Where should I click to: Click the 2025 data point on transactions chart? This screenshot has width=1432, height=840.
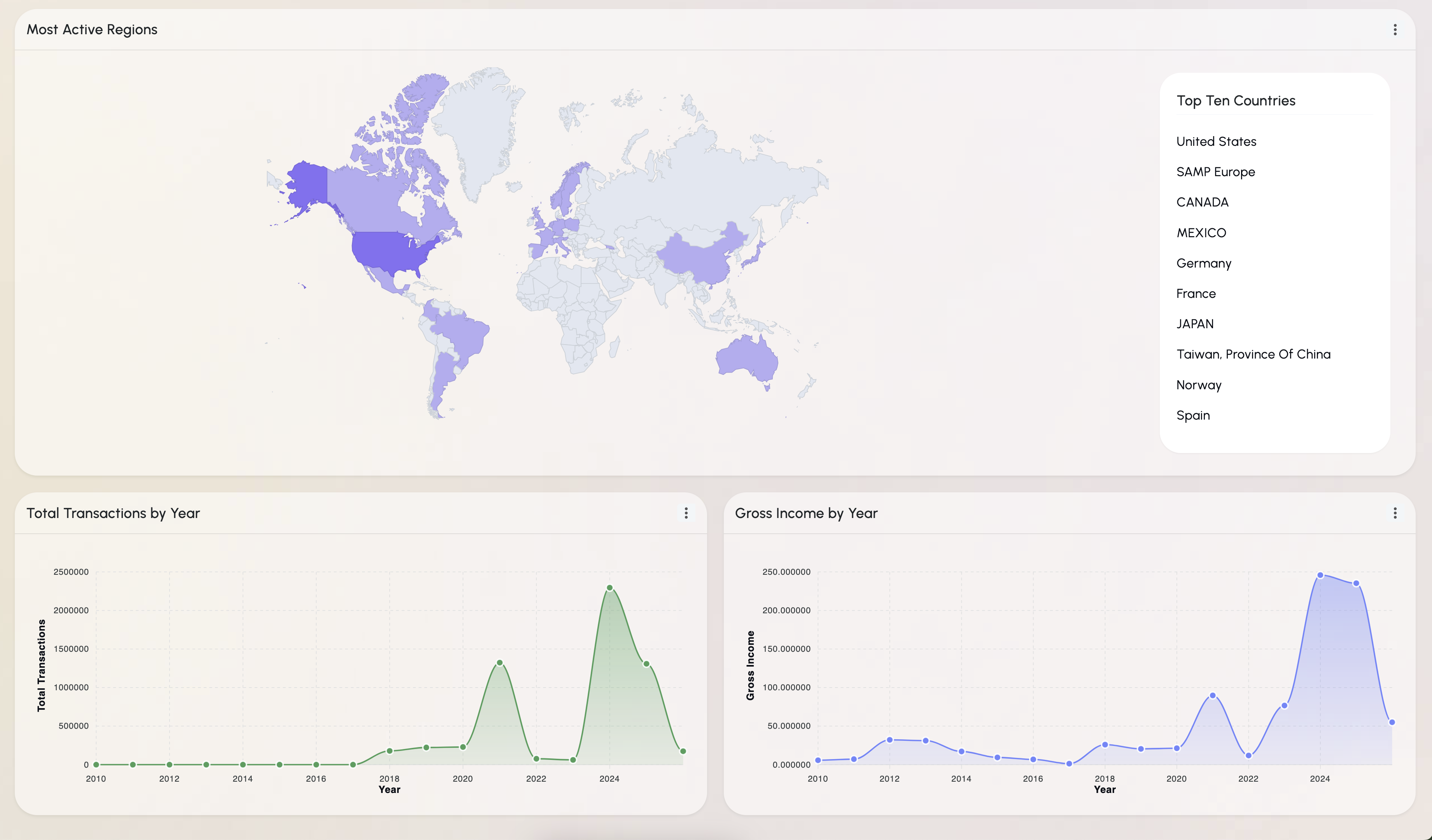[646, 664]
